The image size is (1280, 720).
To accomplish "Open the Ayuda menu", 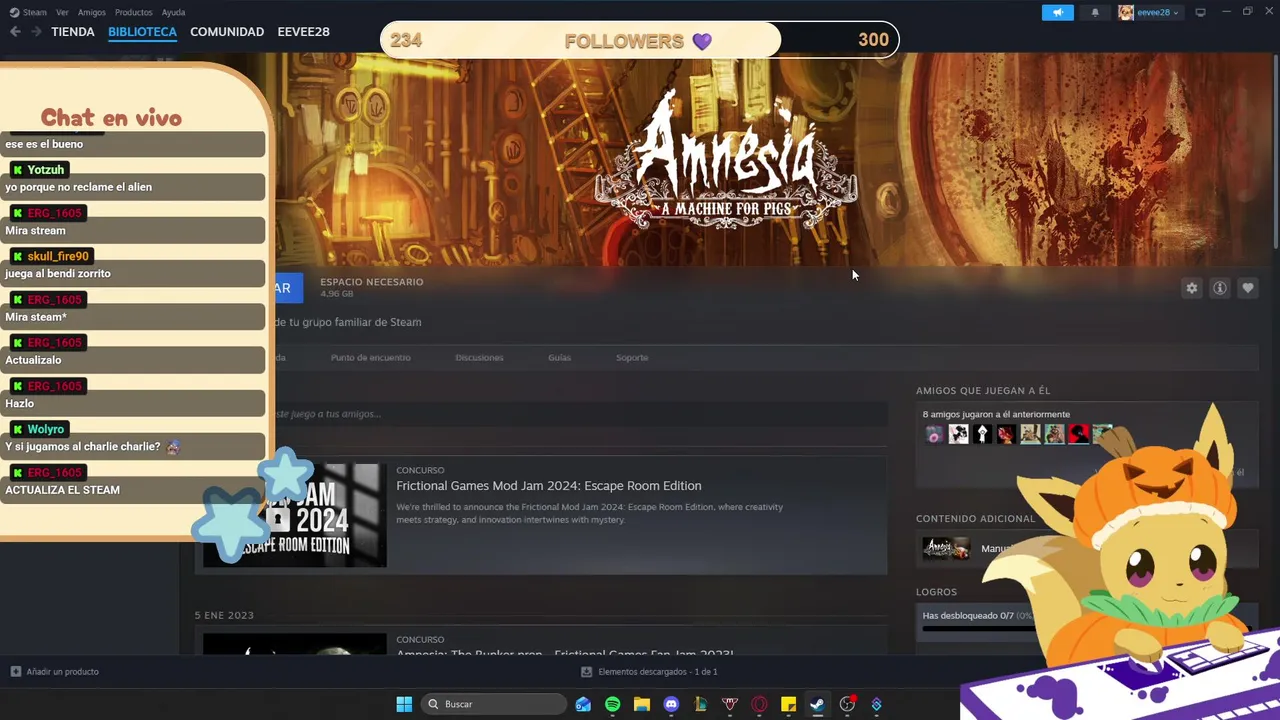I will [x=173, y=12].
